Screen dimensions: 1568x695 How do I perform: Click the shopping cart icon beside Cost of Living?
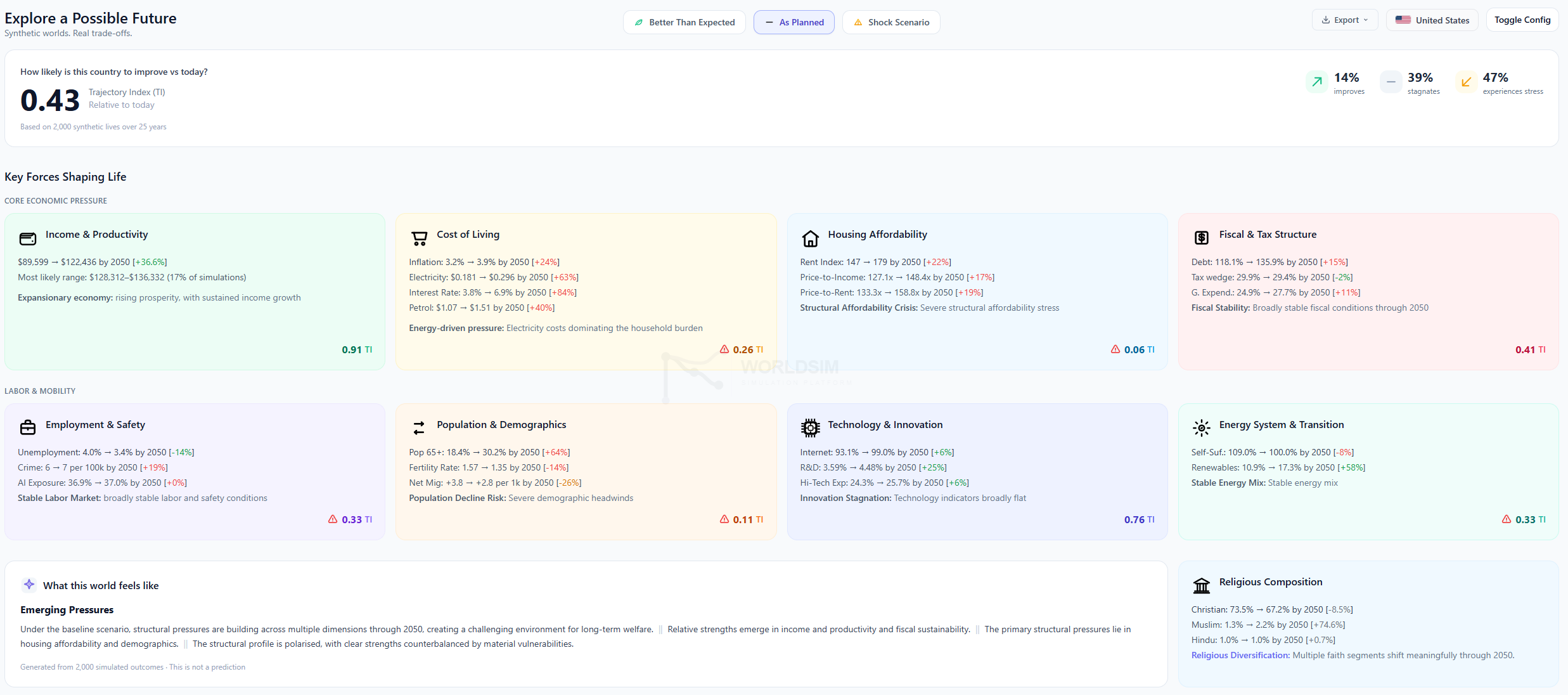point(419,238)
